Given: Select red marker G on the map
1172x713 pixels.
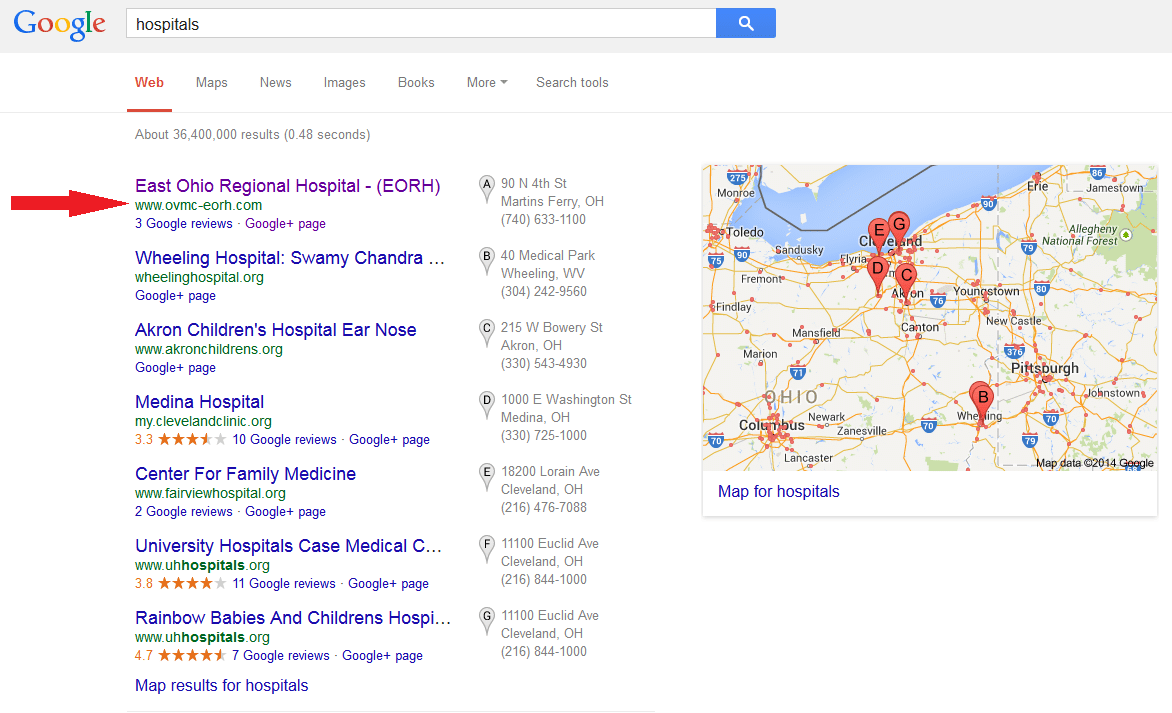Looking at the screenshot, I should [x=899, y=226].
